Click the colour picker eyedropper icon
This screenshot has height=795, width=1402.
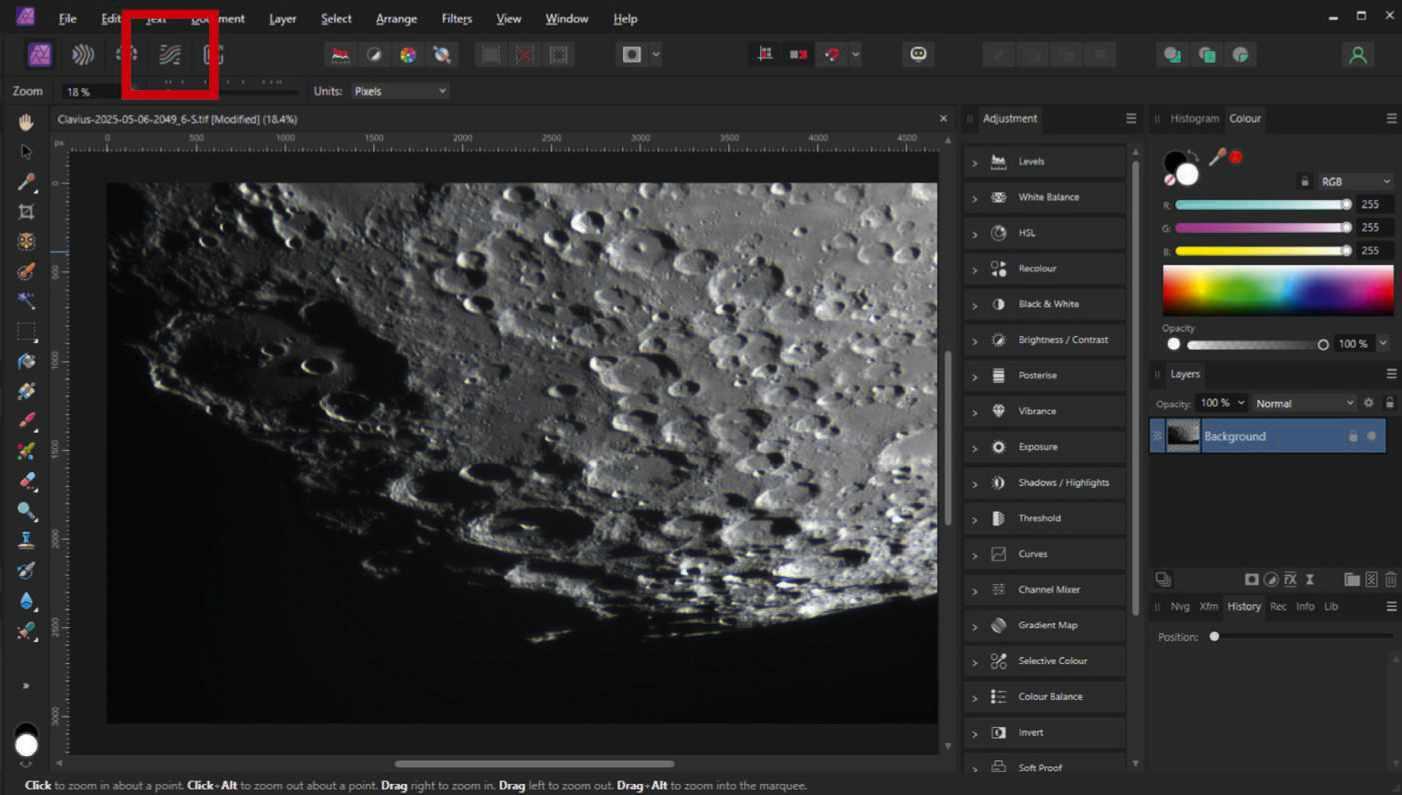(1217, 157)
